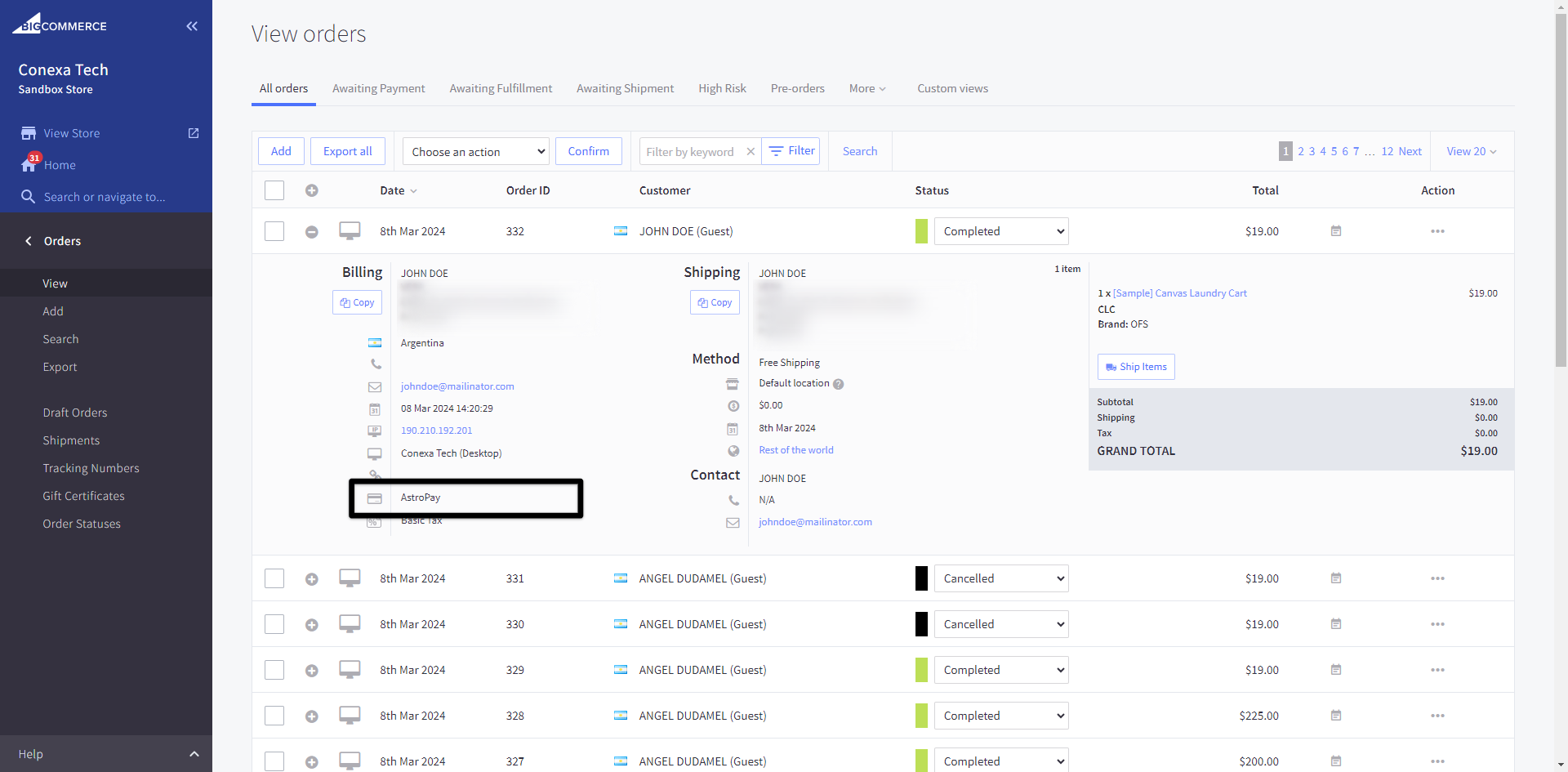The width and height of the screenshot is (1568, 772).
Task: Click desktop device icon for order 331
Action: (350, 578)
